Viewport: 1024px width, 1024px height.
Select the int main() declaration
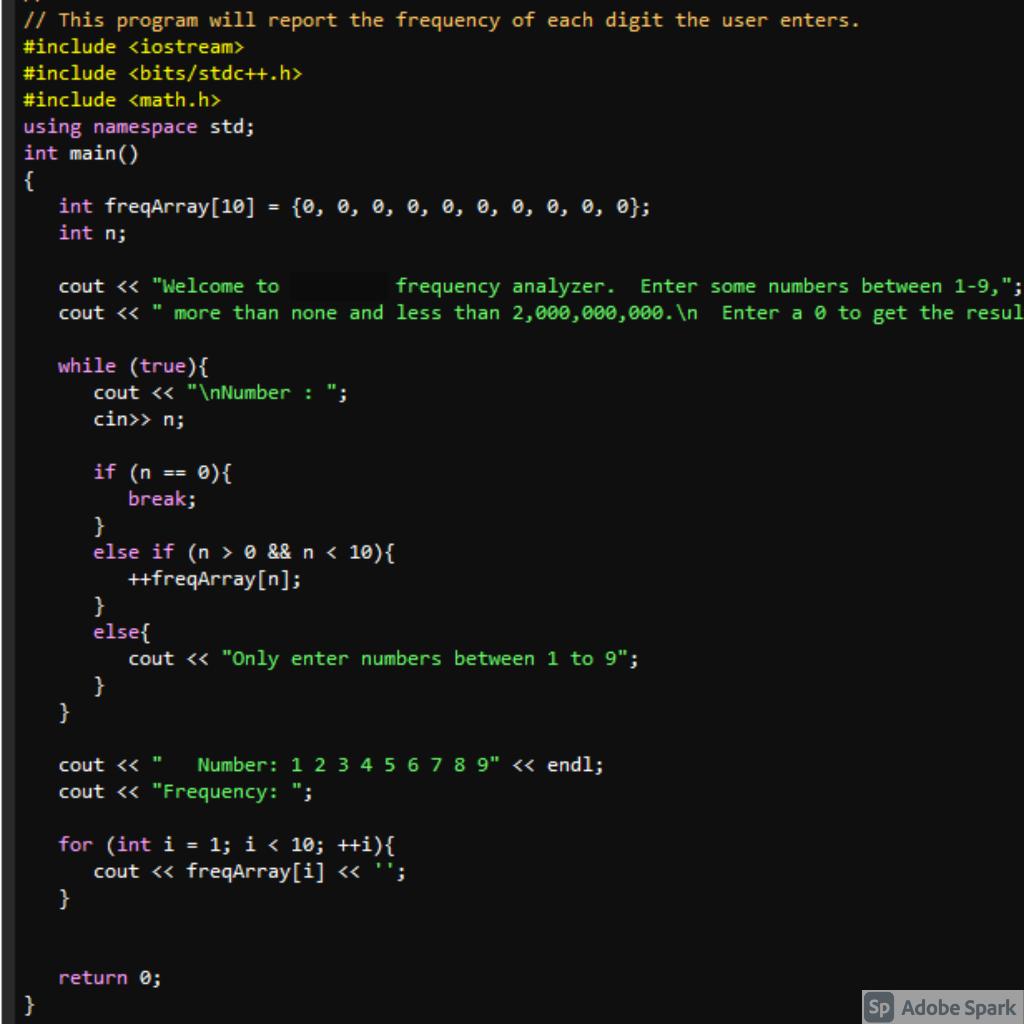[79, 153]
